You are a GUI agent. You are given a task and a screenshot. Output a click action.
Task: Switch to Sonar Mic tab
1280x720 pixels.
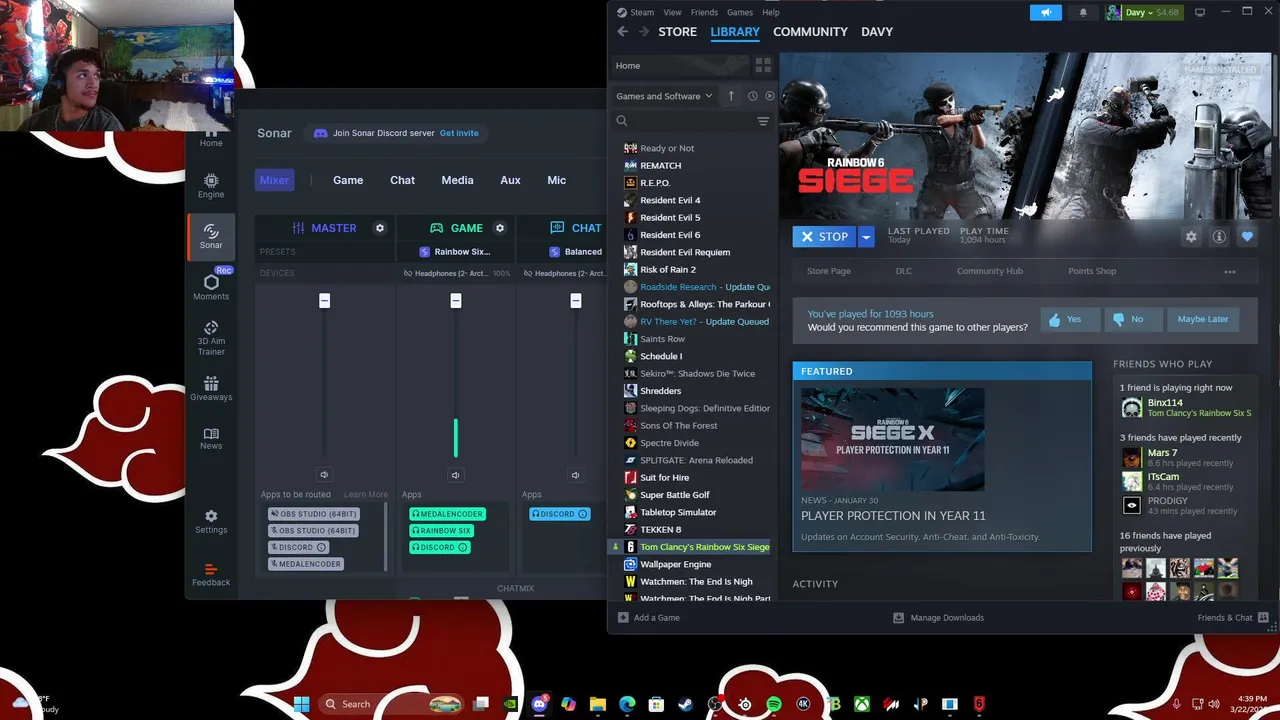(x=556, y=180)
